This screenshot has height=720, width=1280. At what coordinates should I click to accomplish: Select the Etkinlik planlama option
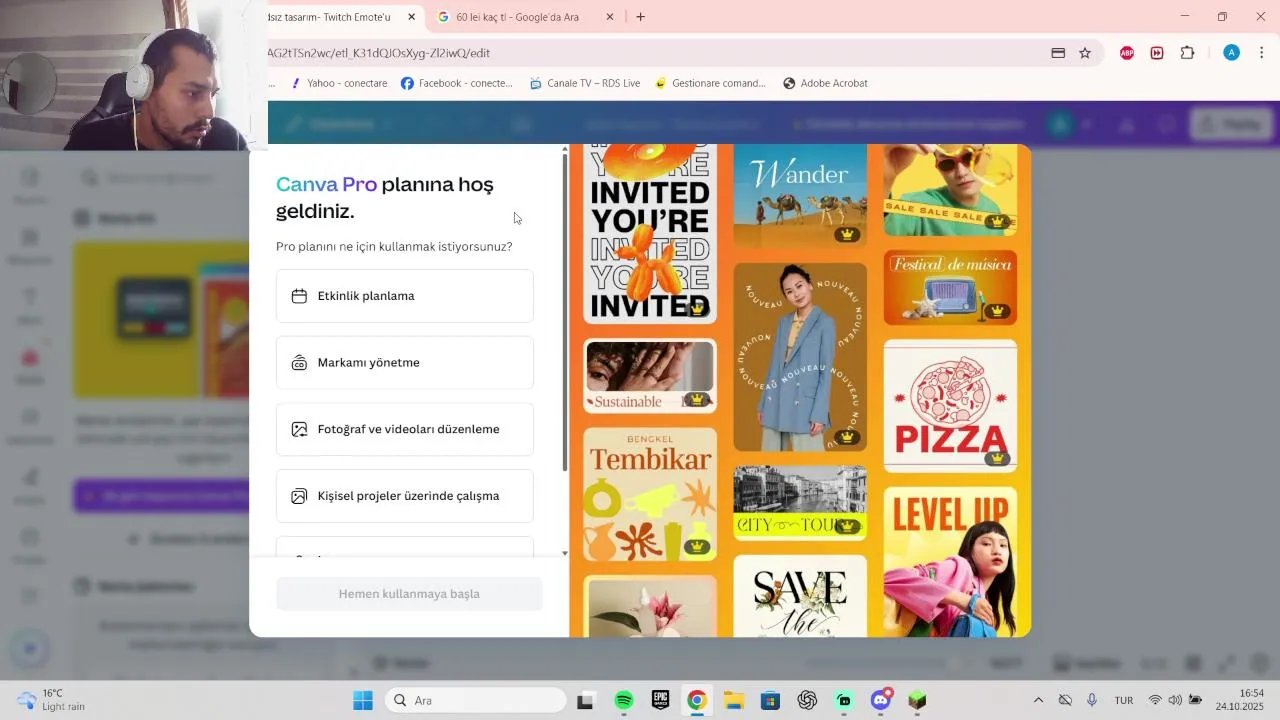(405, 296)
